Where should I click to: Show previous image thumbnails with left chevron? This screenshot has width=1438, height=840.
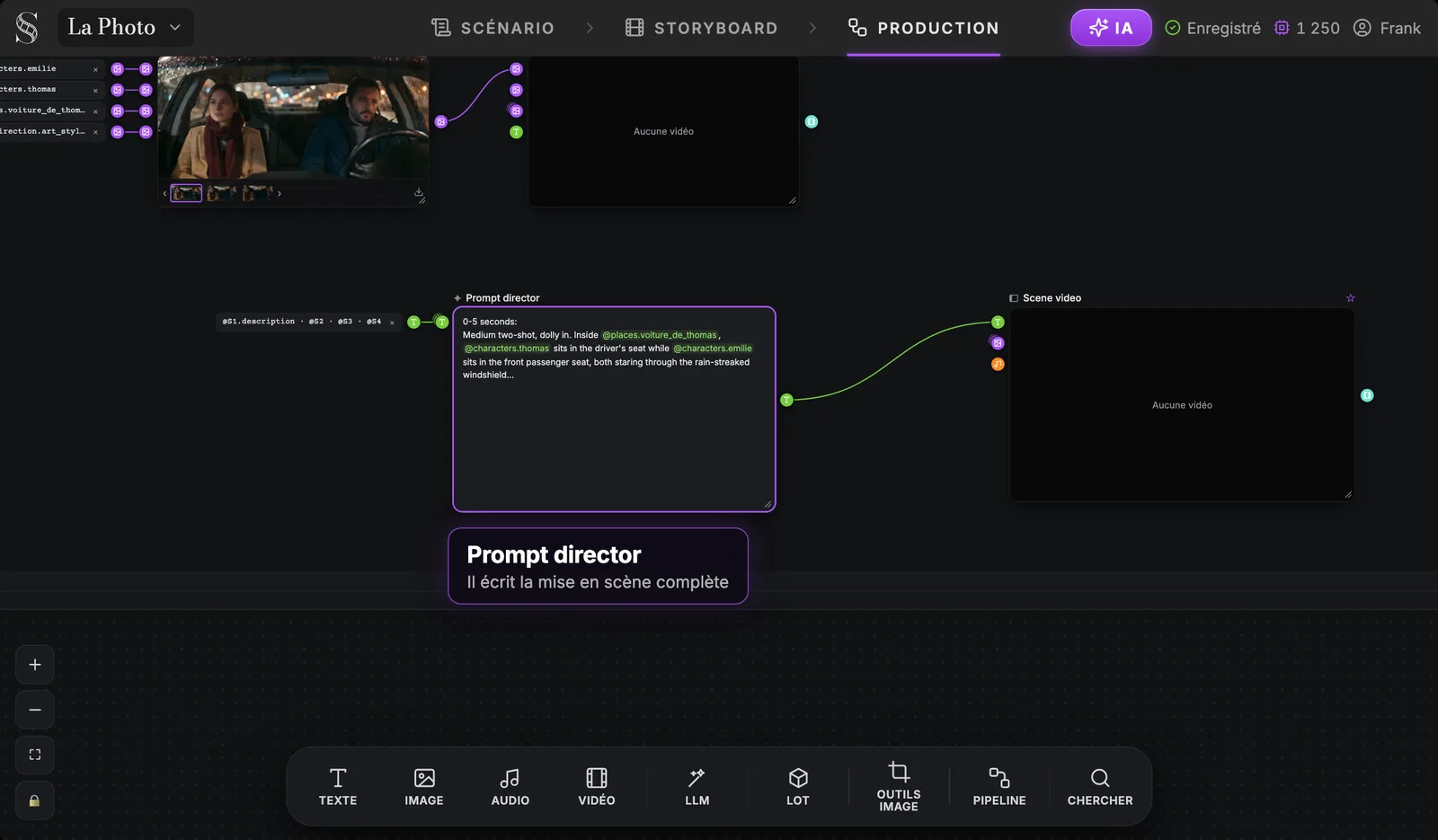pos(164,193)
